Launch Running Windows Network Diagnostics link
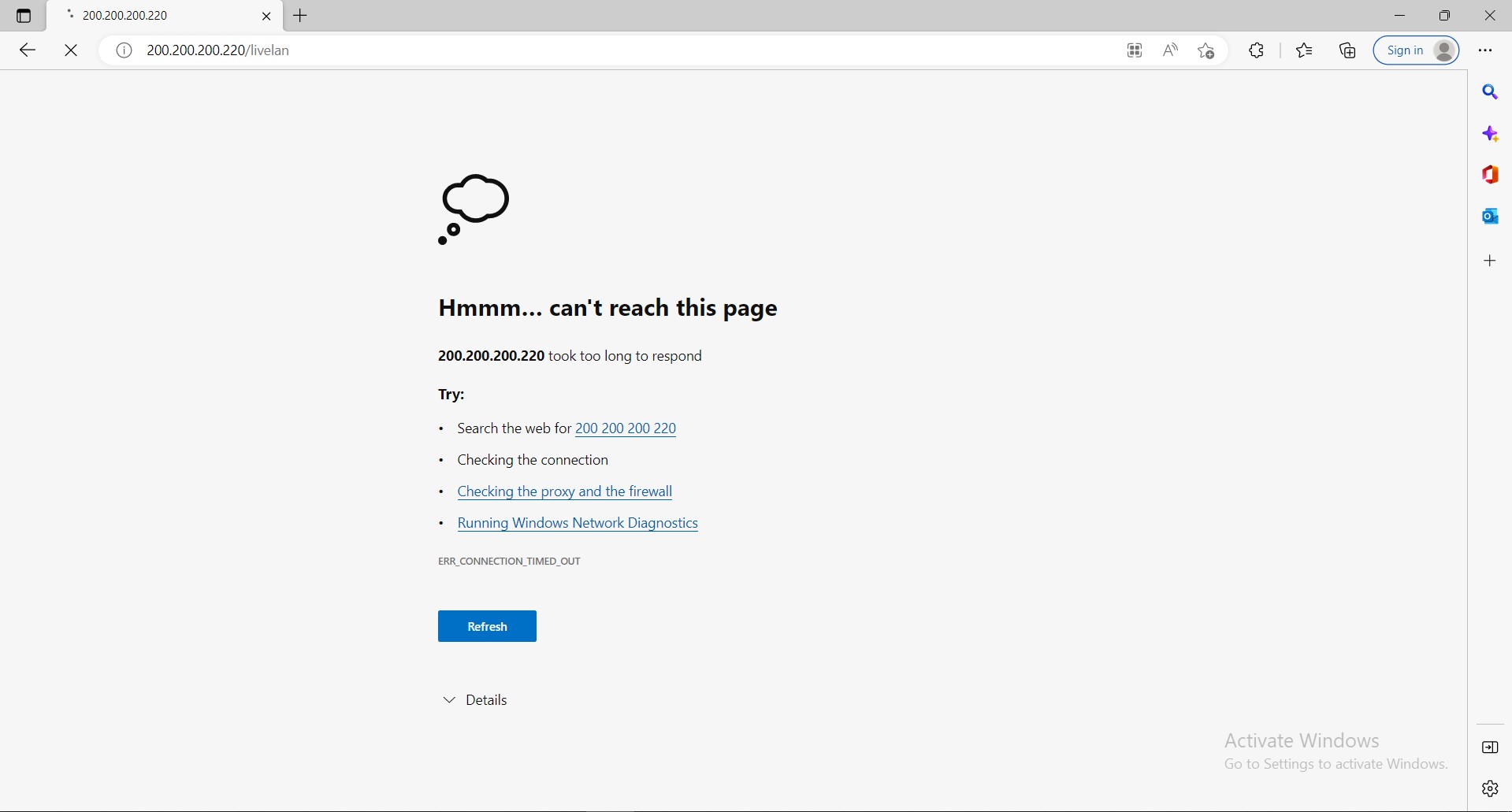 (x=578, y=524)
